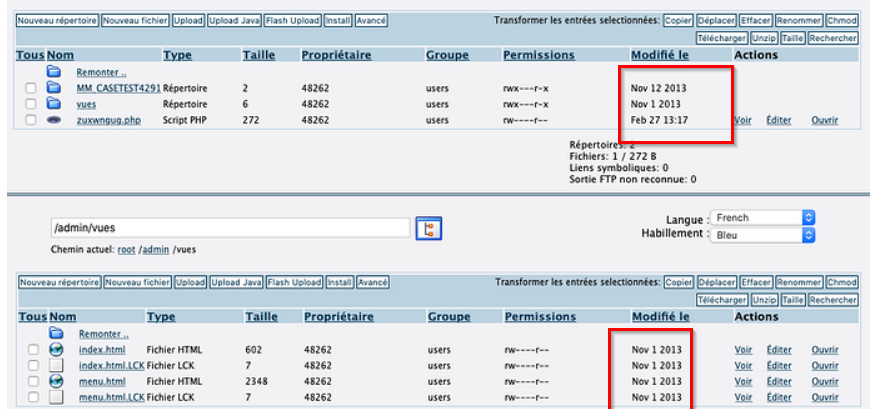The height and width of the screenshot is (409, 882).
Task: Click Ouvrir for the menu.html file
Action: click(x=825, y=382)
